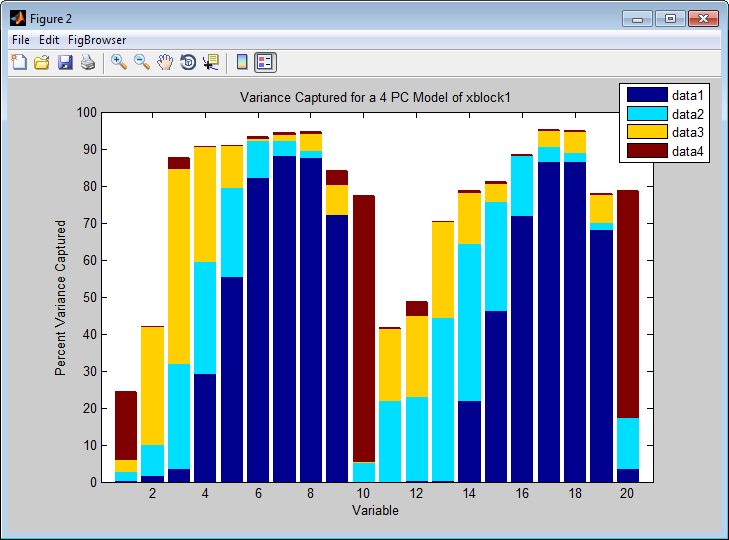Select the Zoom Out tool

[x=142, y=63]
